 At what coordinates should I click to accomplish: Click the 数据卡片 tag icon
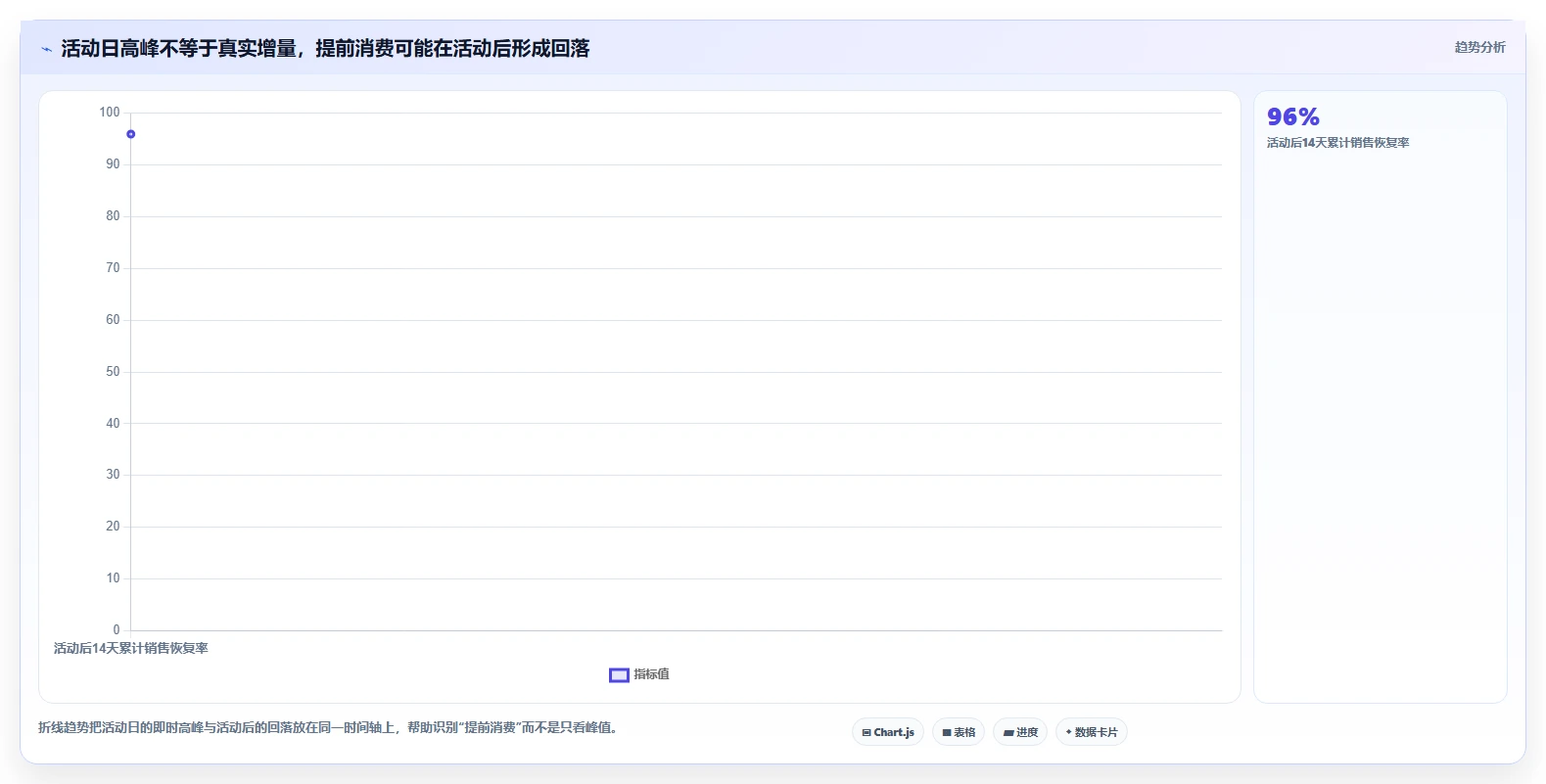tap(1068, 732)
